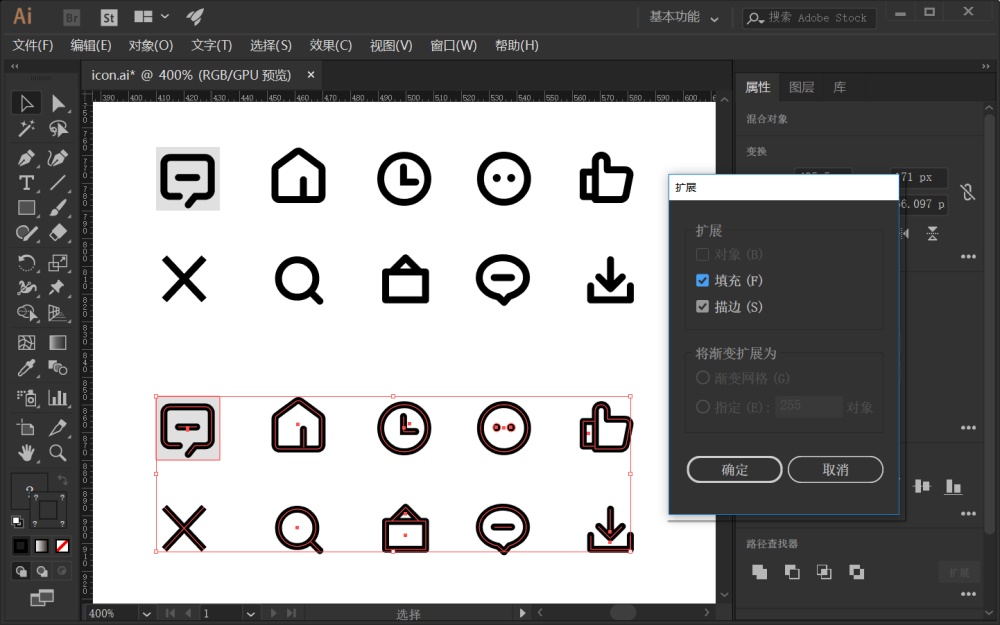
Task: Click the Exclude pathfinder icon
Action: point(856,572)
